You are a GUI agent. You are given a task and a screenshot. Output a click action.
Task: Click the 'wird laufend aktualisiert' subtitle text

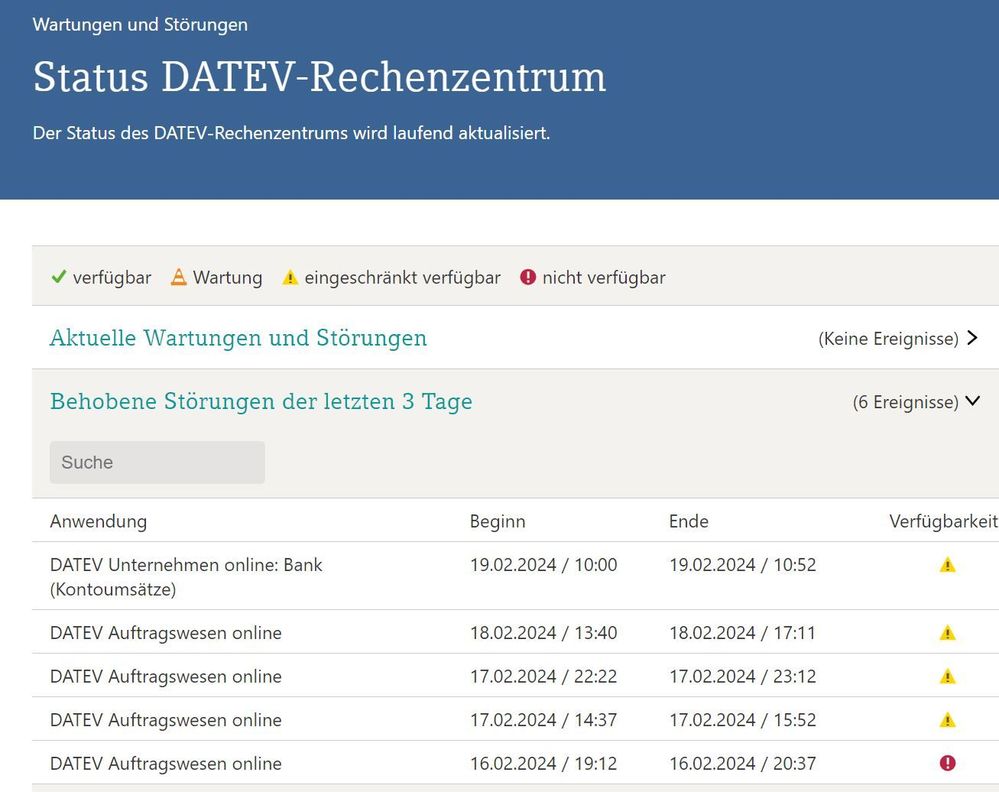(x=452, y=133)
